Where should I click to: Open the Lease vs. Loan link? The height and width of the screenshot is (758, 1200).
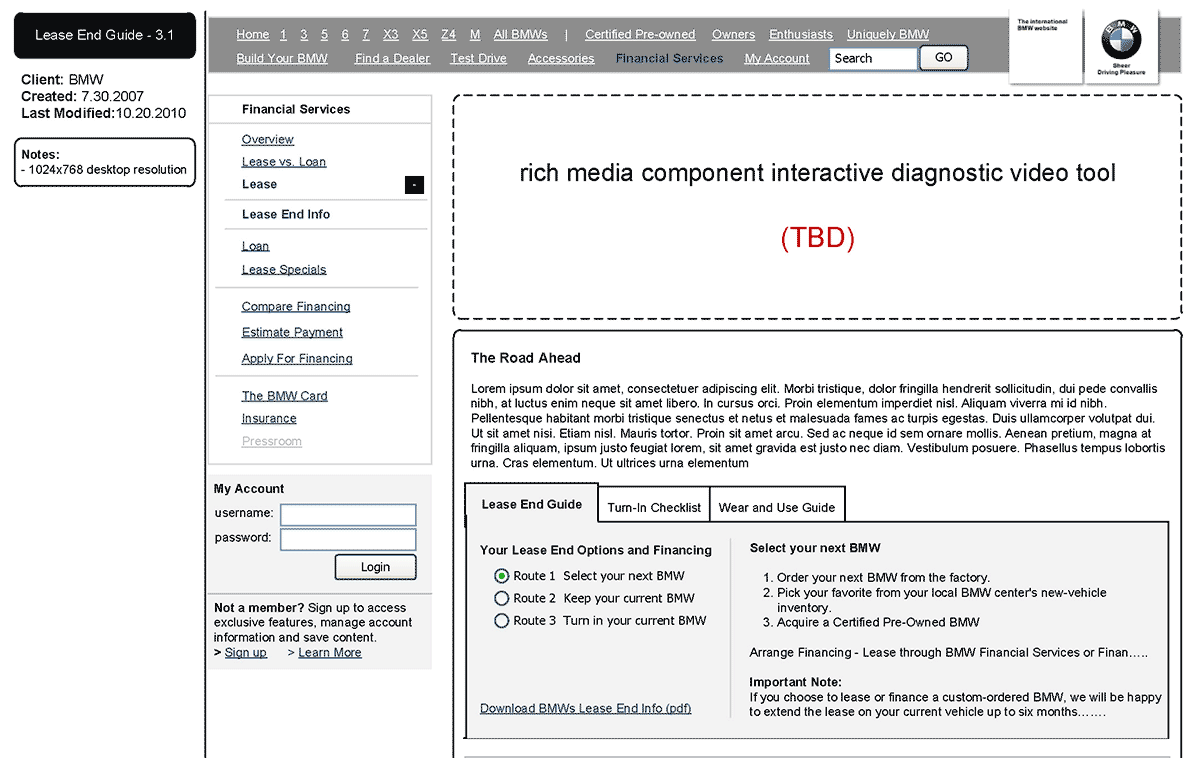284,162
